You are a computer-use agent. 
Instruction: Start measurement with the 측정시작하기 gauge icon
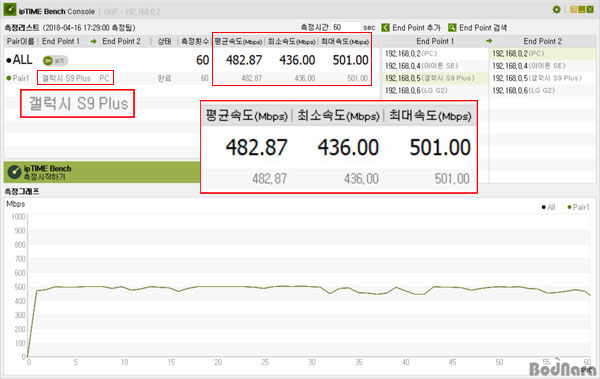[14, 172]
